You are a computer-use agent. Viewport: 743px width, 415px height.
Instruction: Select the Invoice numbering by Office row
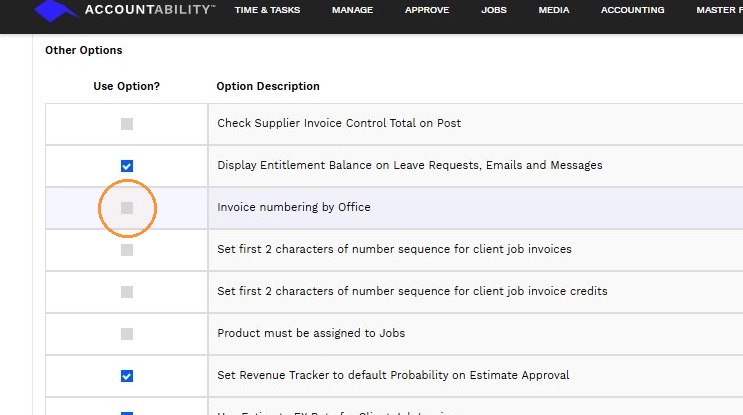click(x=394, y=208)
